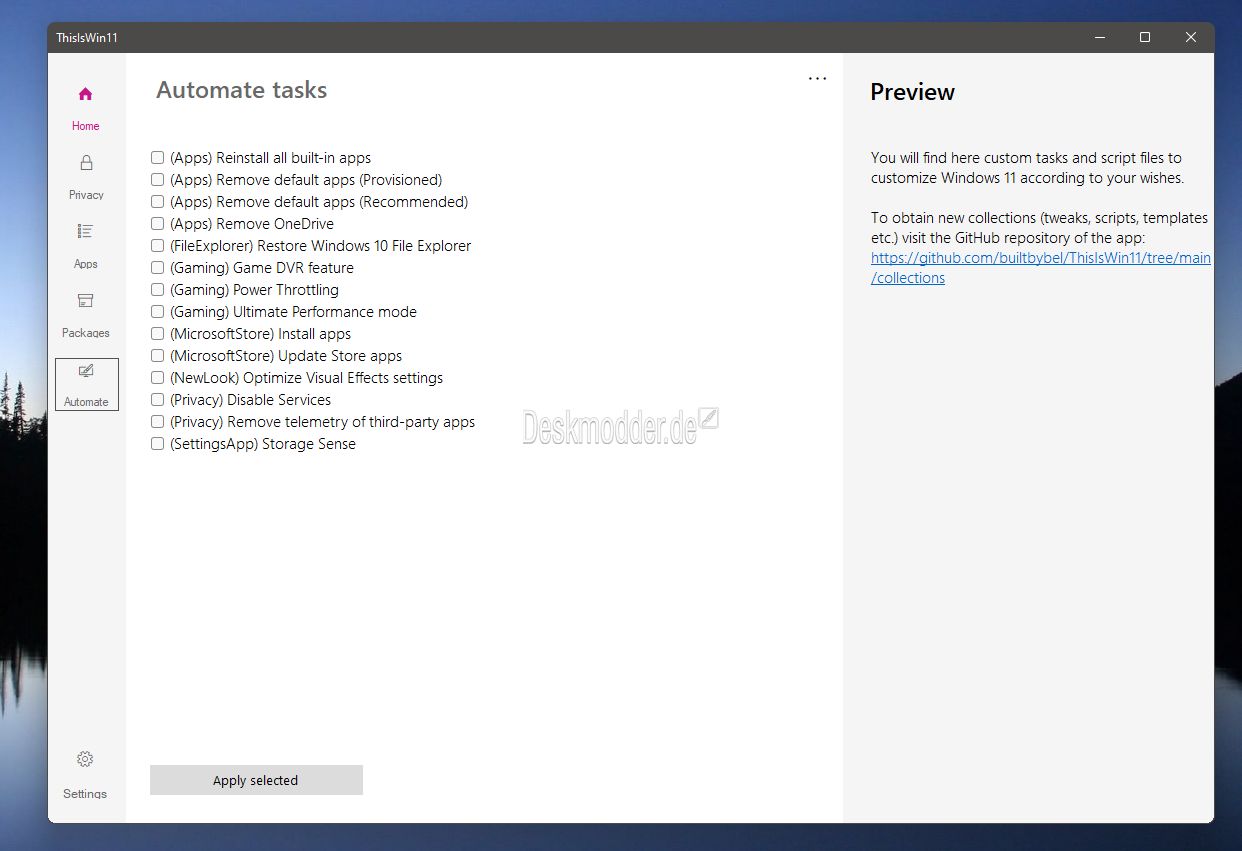Check Remove OneDrive task
Viewport: 1242px width, 851px height.
coord(157,224)
